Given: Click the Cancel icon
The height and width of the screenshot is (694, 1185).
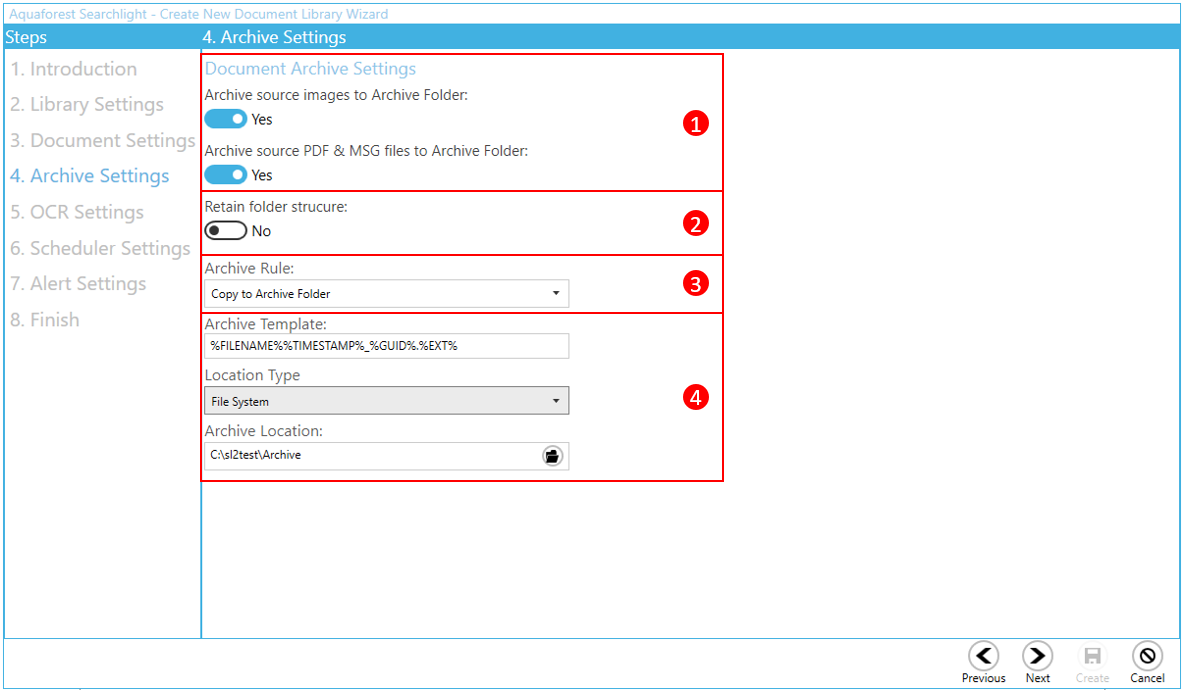Looking at the screenshot, I should point(1147,656).
